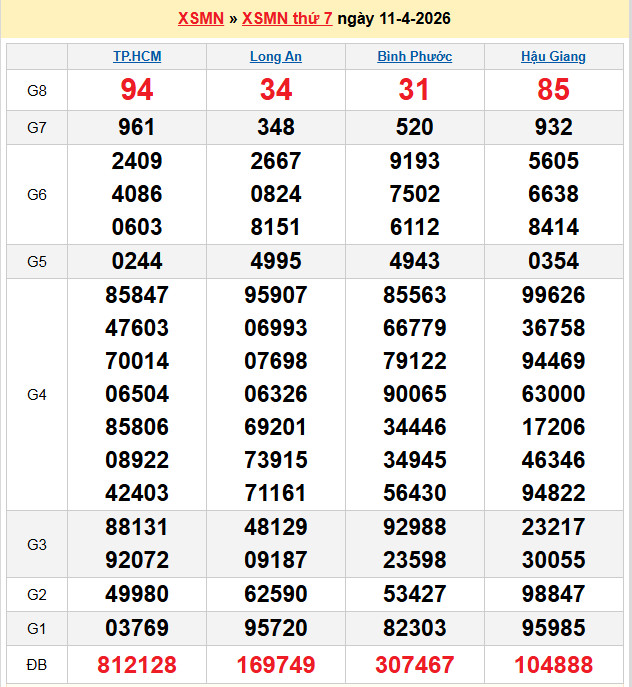Click Bình Phước special prize 307467
The height and width of the screenshot is (687, 632).
pos(414,665)
